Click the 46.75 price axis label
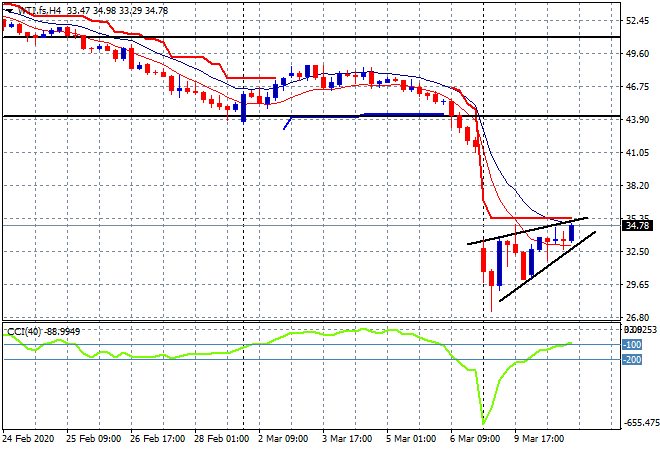660x450 pixels. point(637,86)
